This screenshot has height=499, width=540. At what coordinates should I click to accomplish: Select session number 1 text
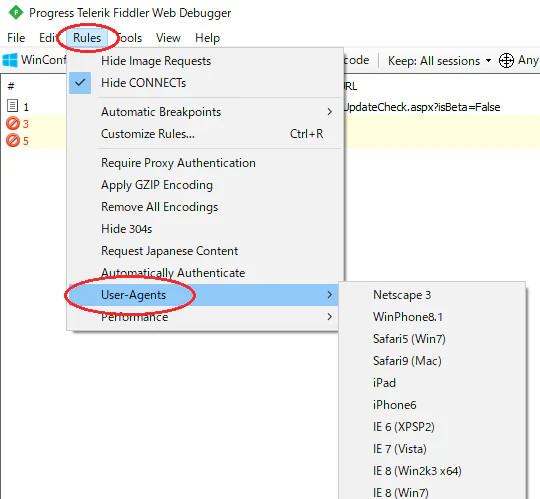26,107
